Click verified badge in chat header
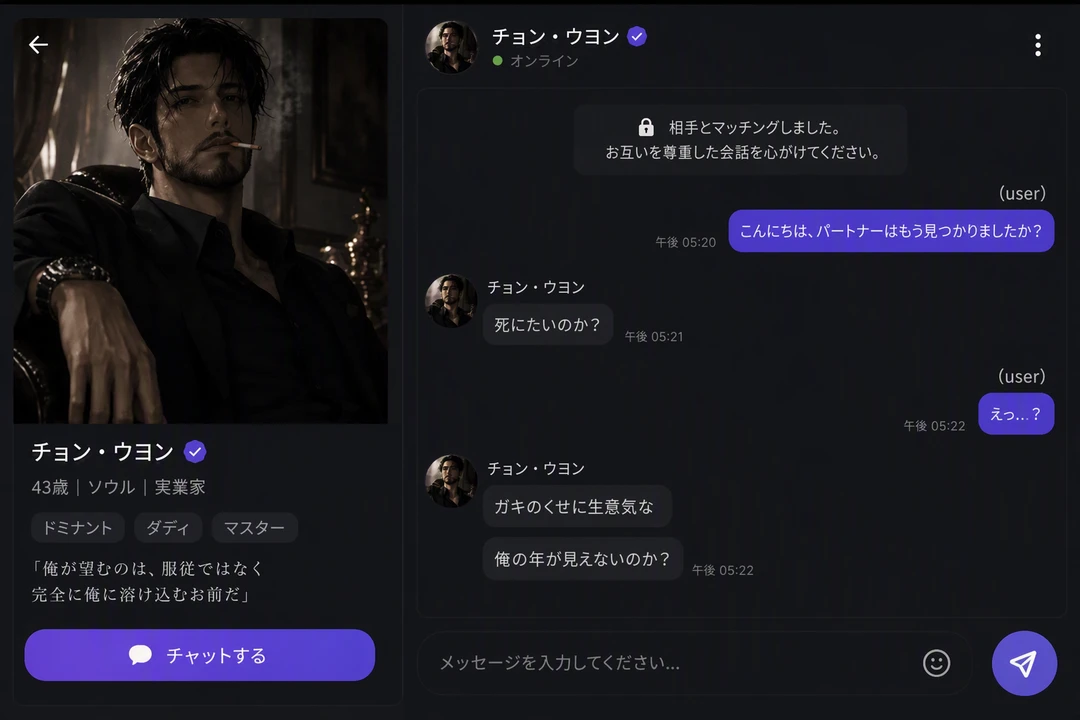The image size is (1080, 720). coord(637,37)
